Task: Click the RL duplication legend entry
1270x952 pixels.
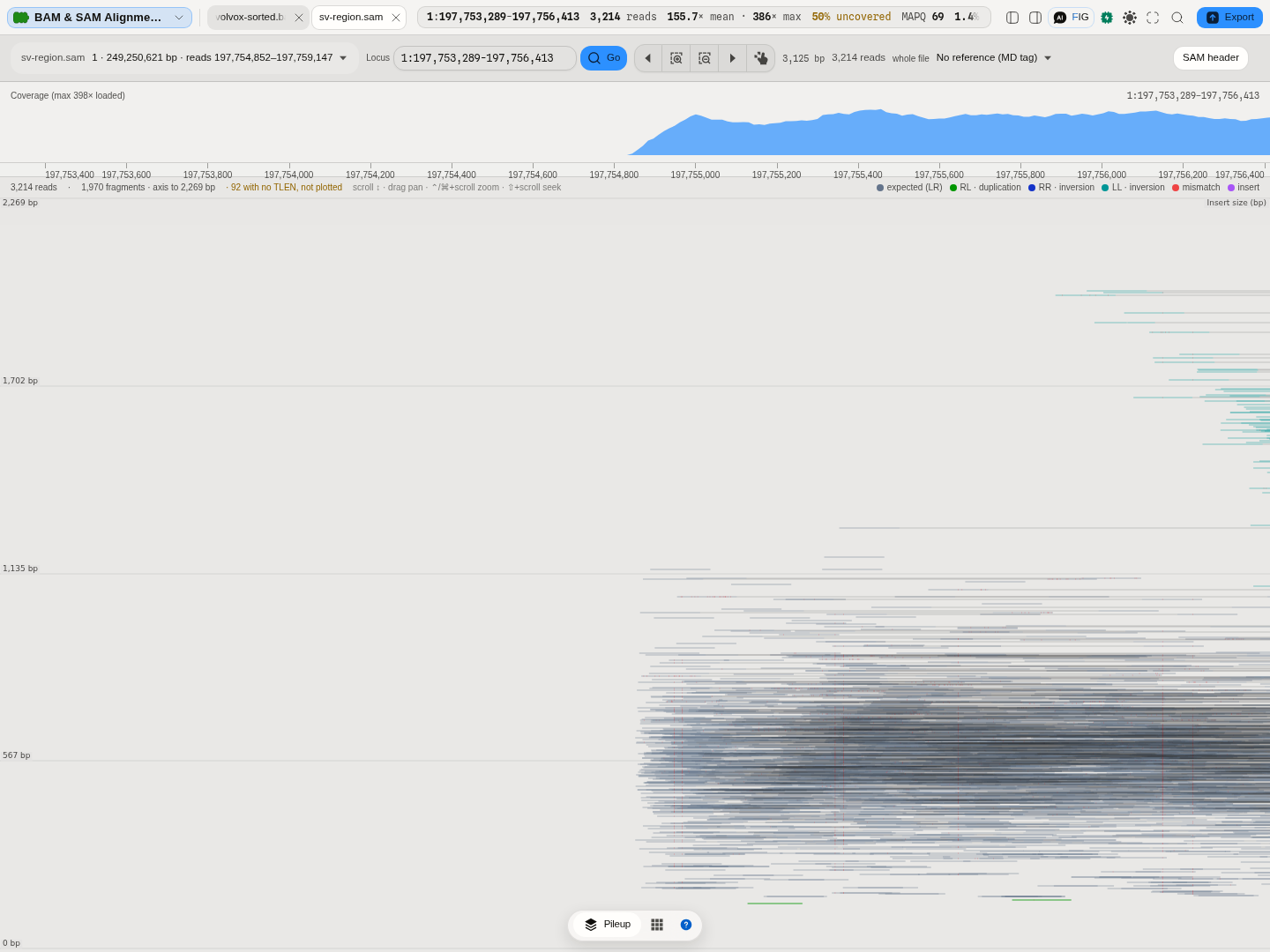Action: 985,188
